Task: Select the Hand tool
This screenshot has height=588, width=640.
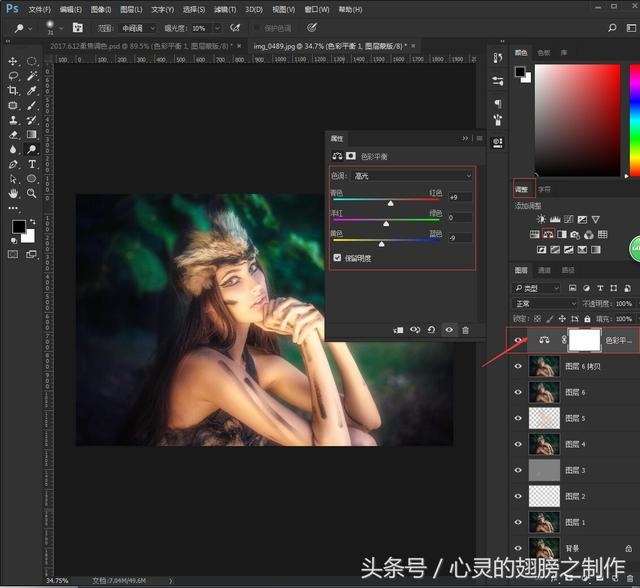Action: pos(13,193)
